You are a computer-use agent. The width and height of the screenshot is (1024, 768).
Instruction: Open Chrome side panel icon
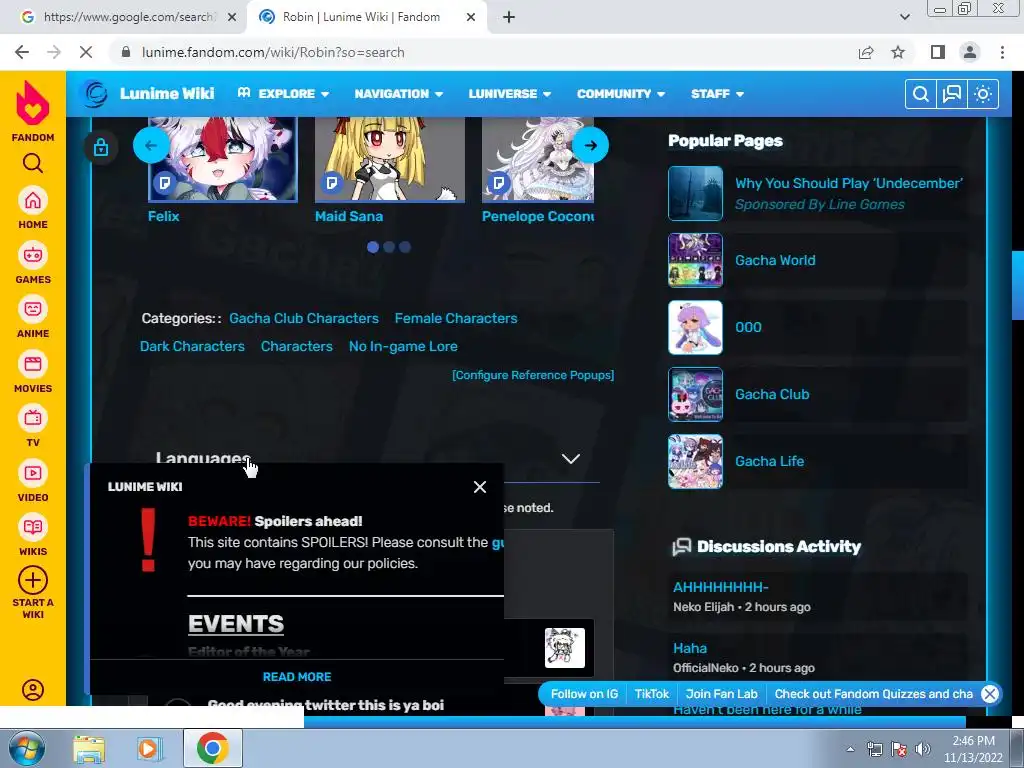click(x=938, y=52)
